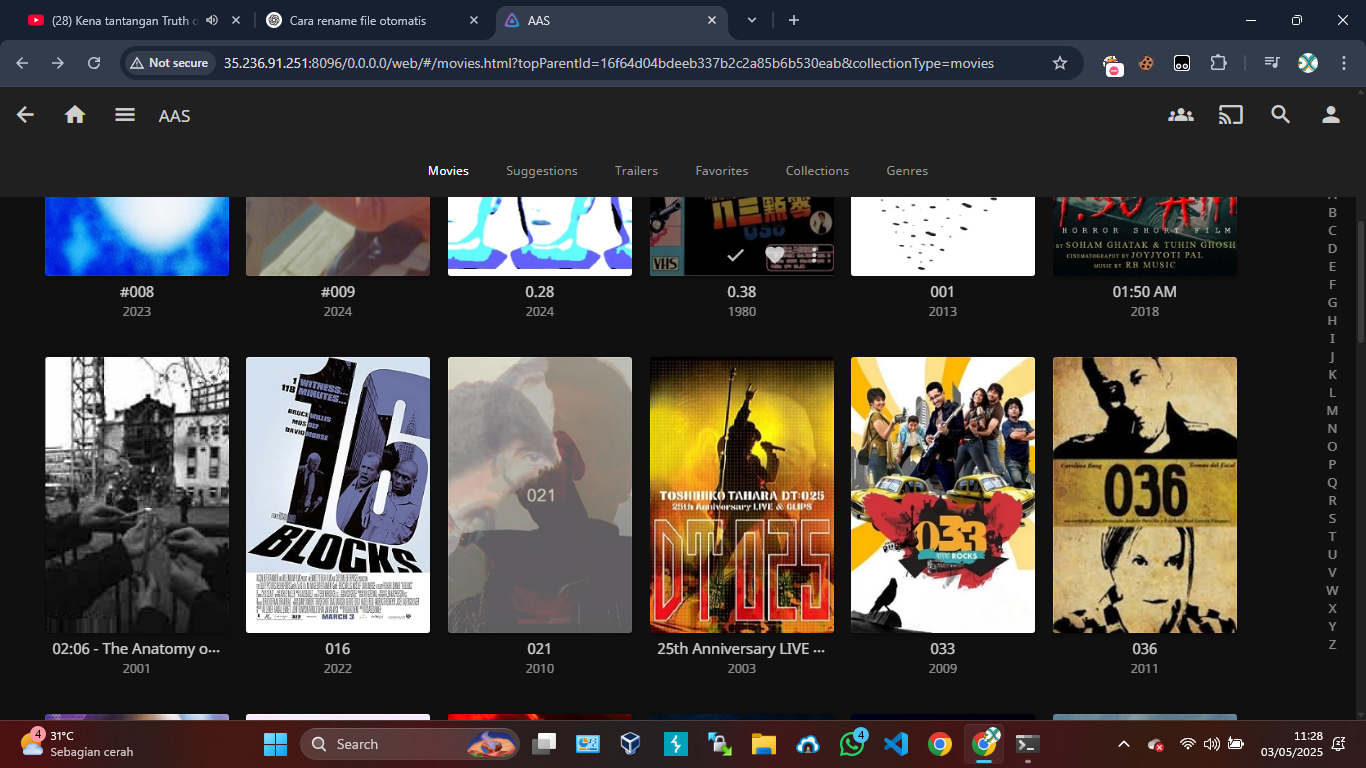Open the media control icon in Chrome toolbar
Screen dimensions: 1366x768
point(1272,63)
